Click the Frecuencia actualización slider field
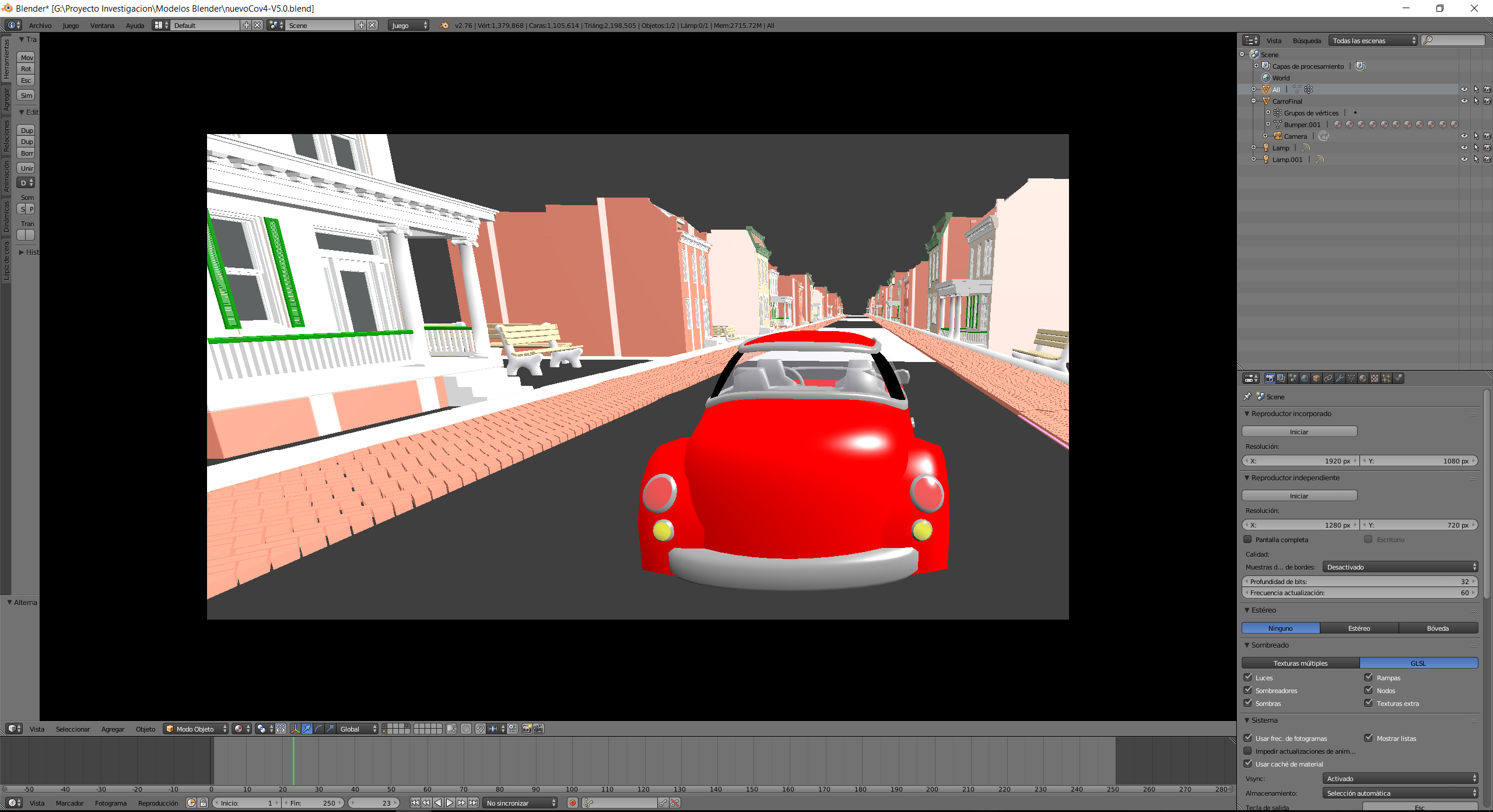The width and height of the screenshot is (1493, 812). pos(1359,592)
